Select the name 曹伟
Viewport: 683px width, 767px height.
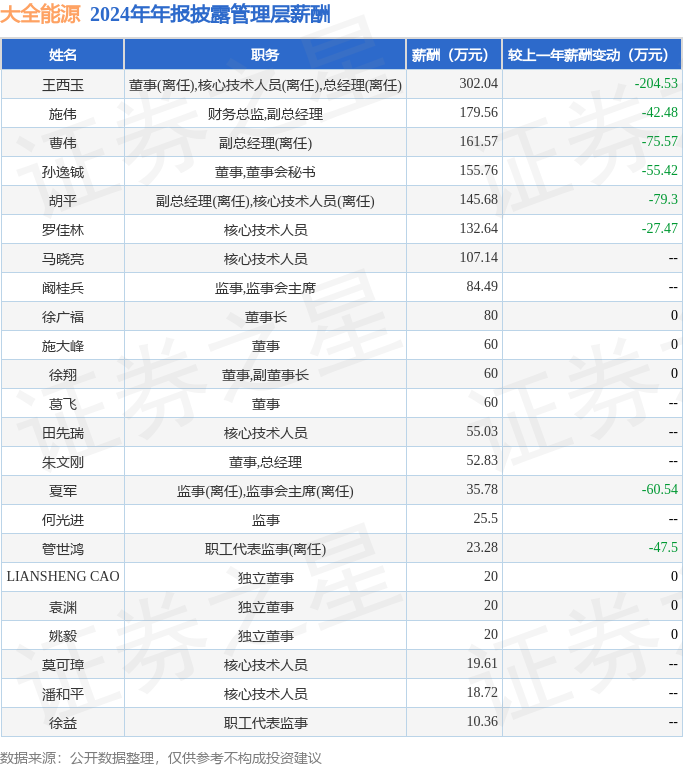(x=63, y=143)
